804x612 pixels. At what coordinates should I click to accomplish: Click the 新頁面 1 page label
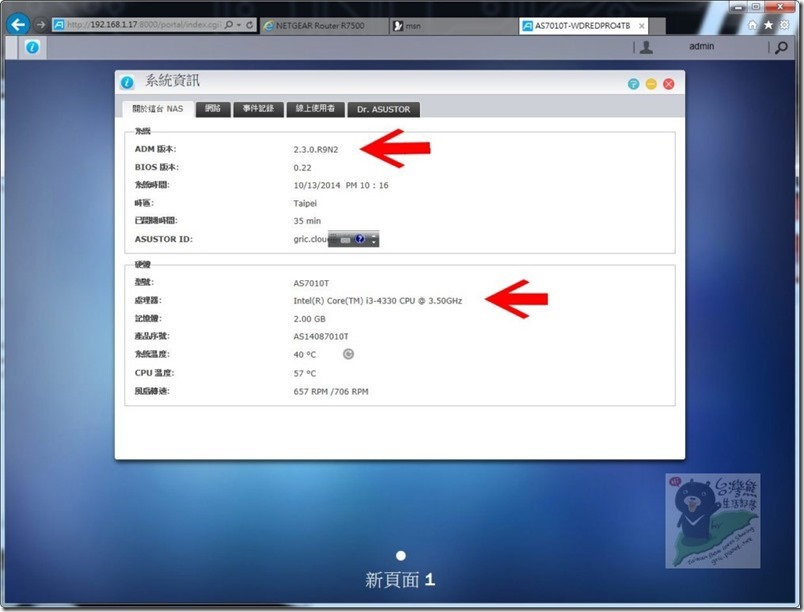[x=400, y=580]
